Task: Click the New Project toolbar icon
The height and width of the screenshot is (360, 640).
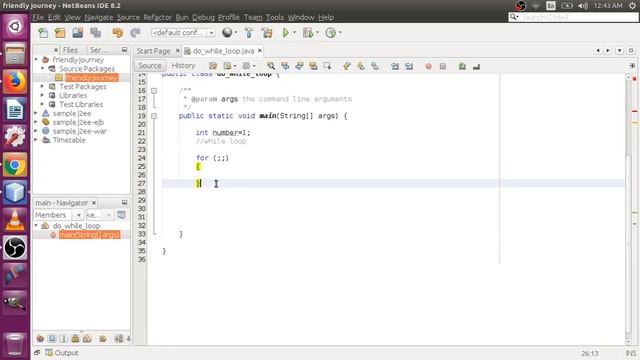Action: (60, 33)
